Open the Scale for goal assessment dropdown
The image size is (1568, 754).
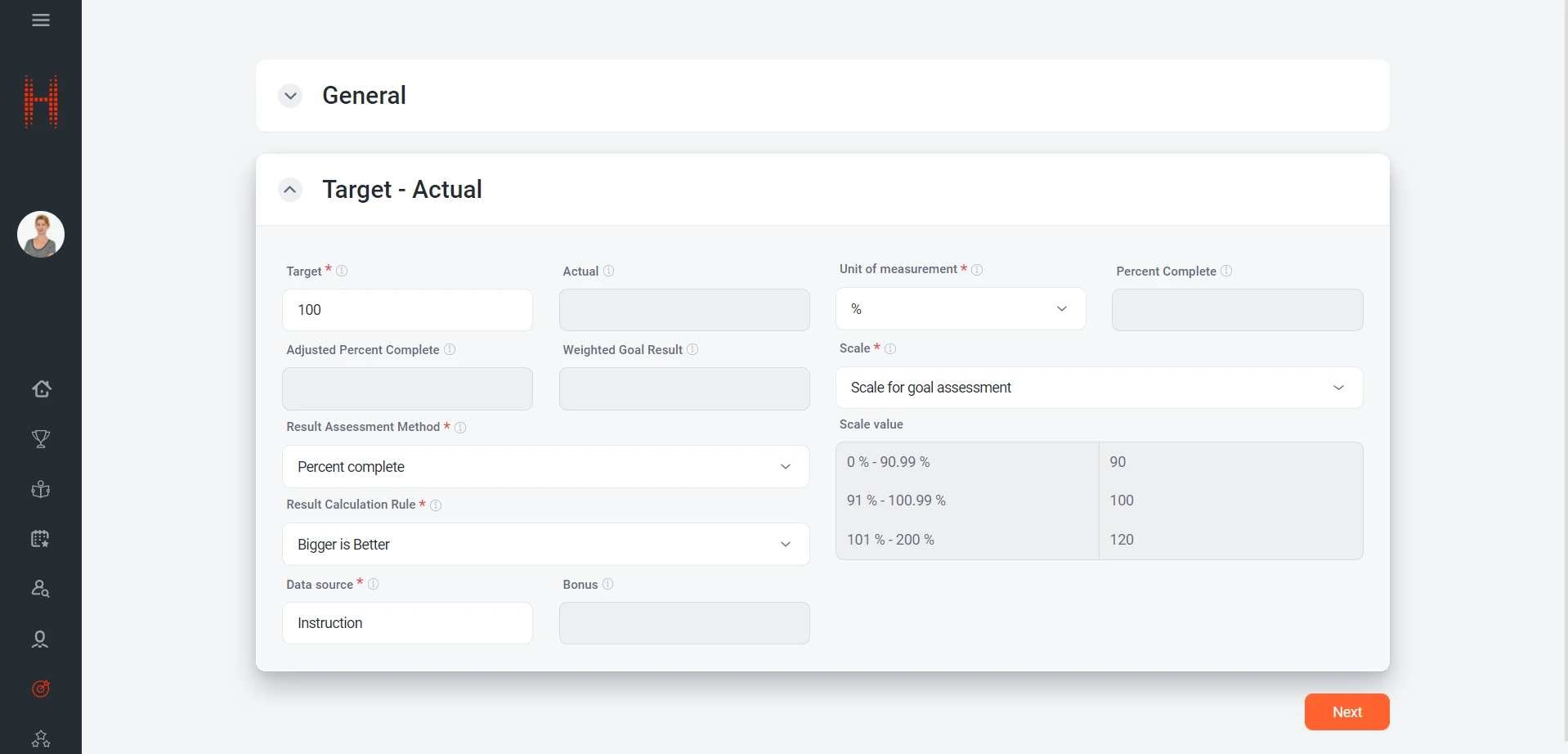click(1099, 388)
